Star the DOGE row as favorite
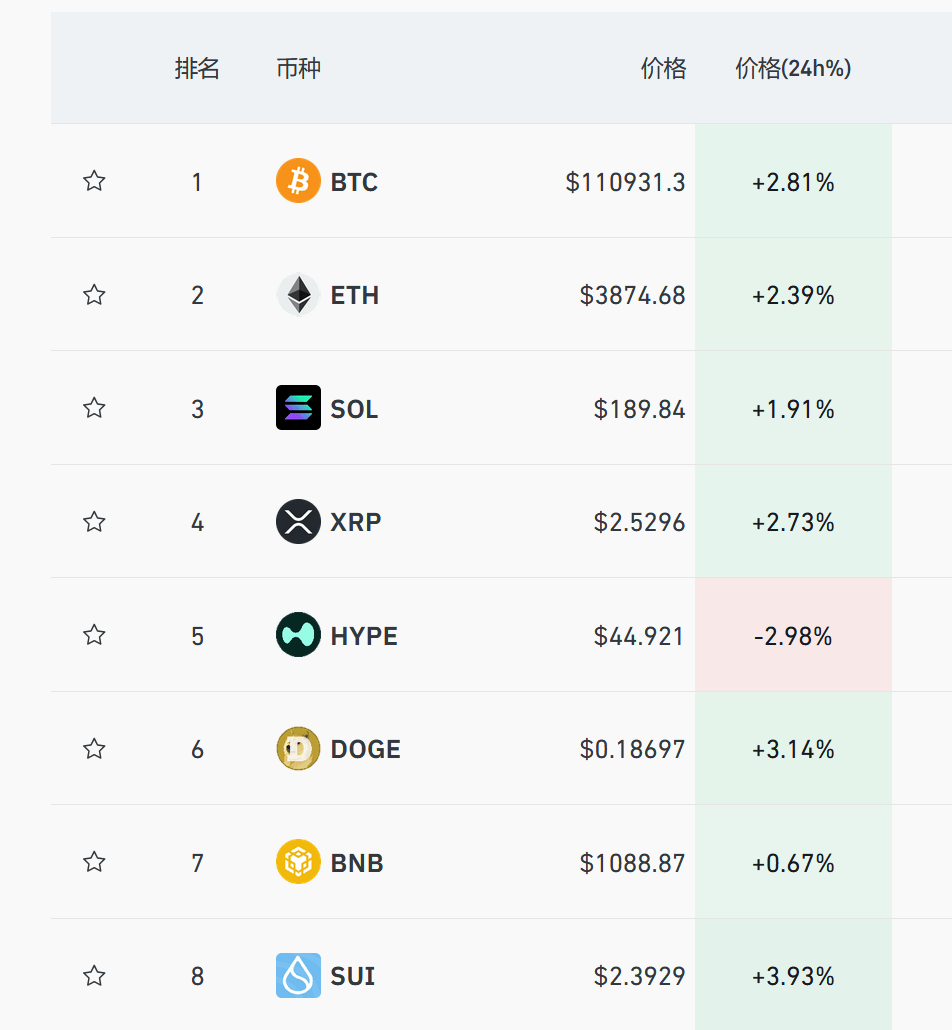The image size is (952, 1030). tap(94, 749)
